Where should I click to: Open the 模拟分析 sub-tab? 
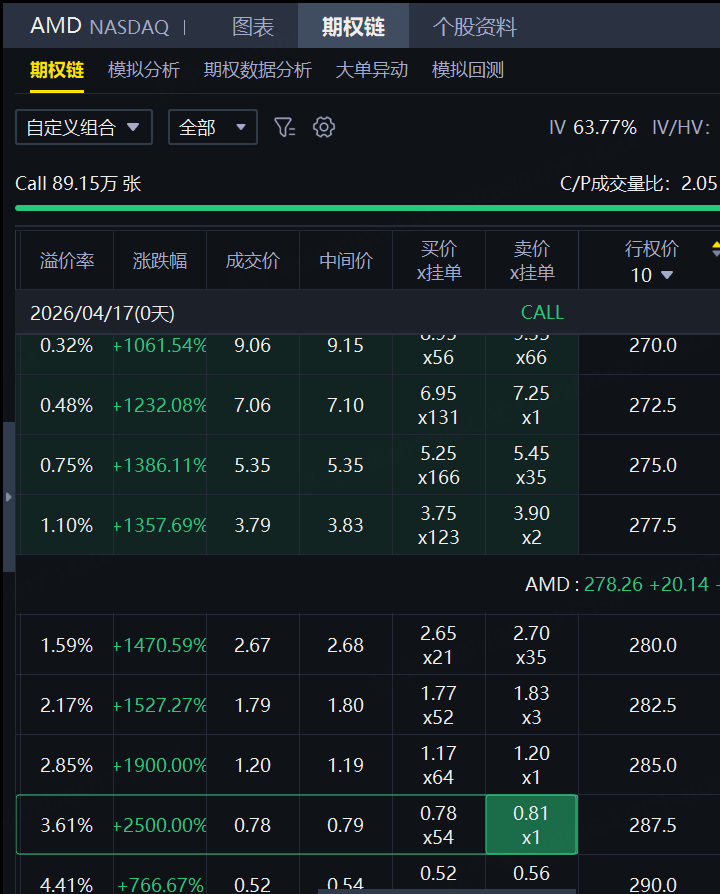point(144,70)
